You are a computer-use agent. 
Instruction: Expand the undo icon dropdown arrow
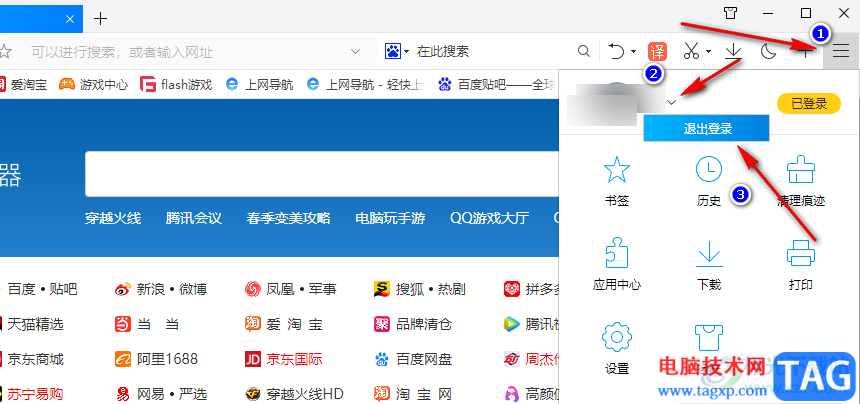[x=633, y=52]
